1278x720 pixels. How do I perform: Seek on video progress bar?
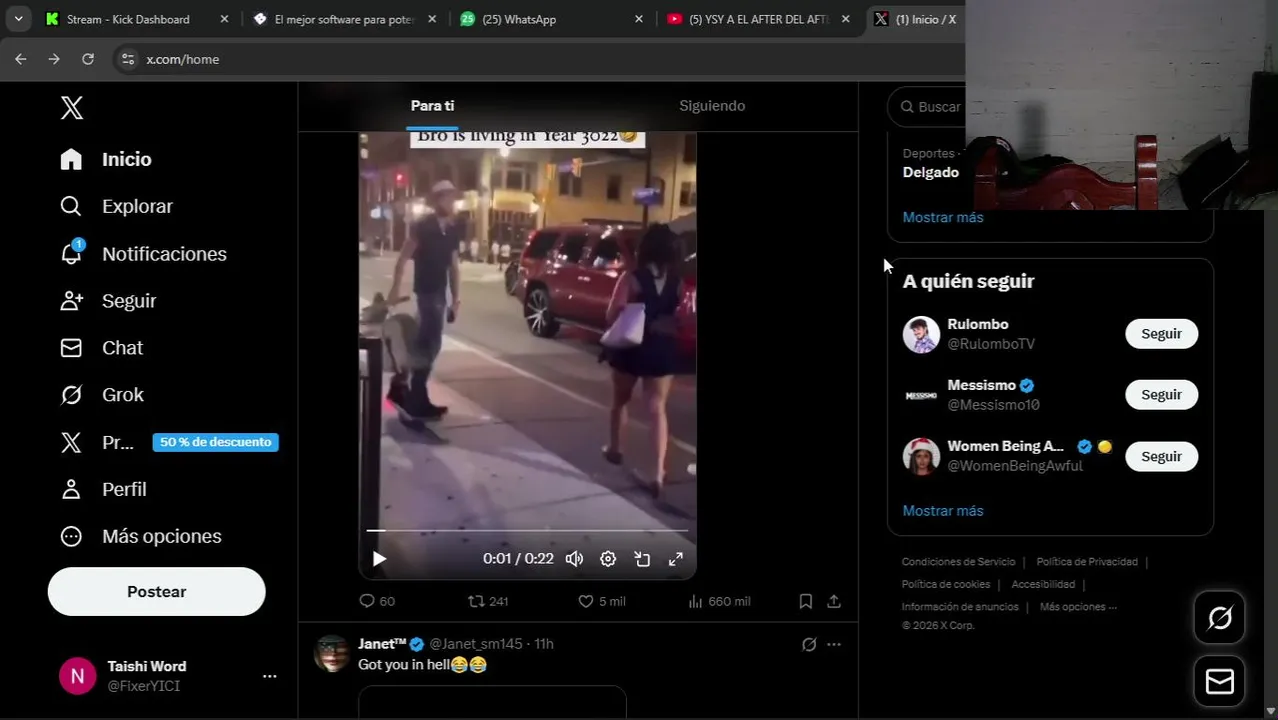pyautogui.click(x=527, y=530)
